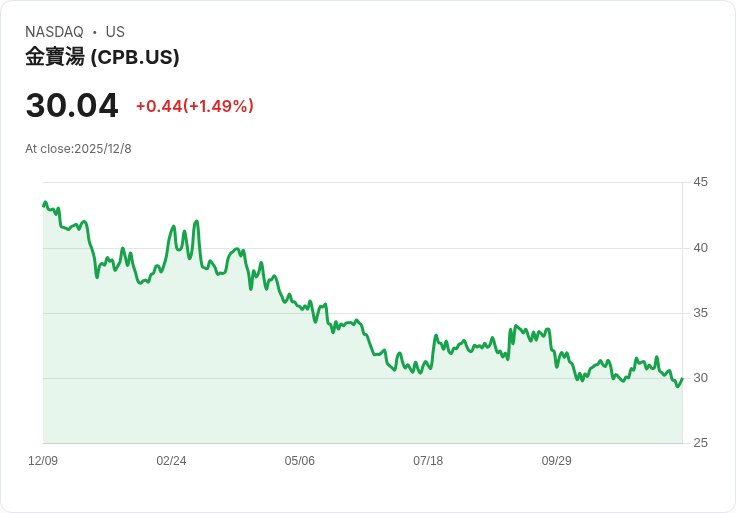Click the red +0.44(+1.49%) price change
The image size is (736, 513).
[195, 106]
